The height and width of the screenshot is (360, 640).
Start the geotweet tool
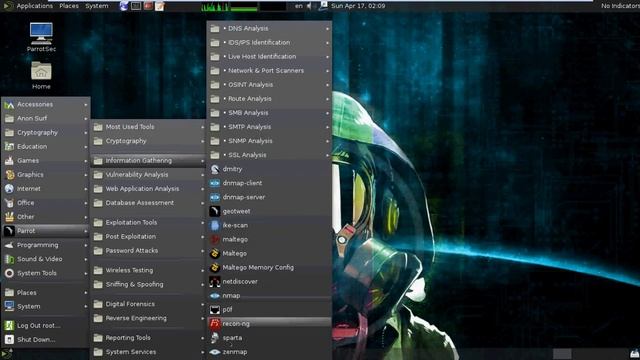coord(269,211)
